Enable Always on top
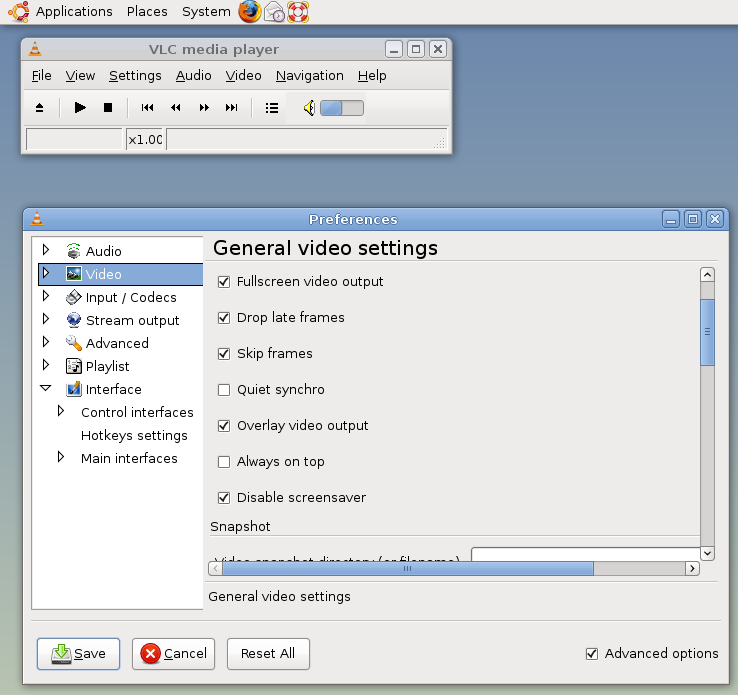The height and width of the screenshot is (695, 738). (224, 462)
